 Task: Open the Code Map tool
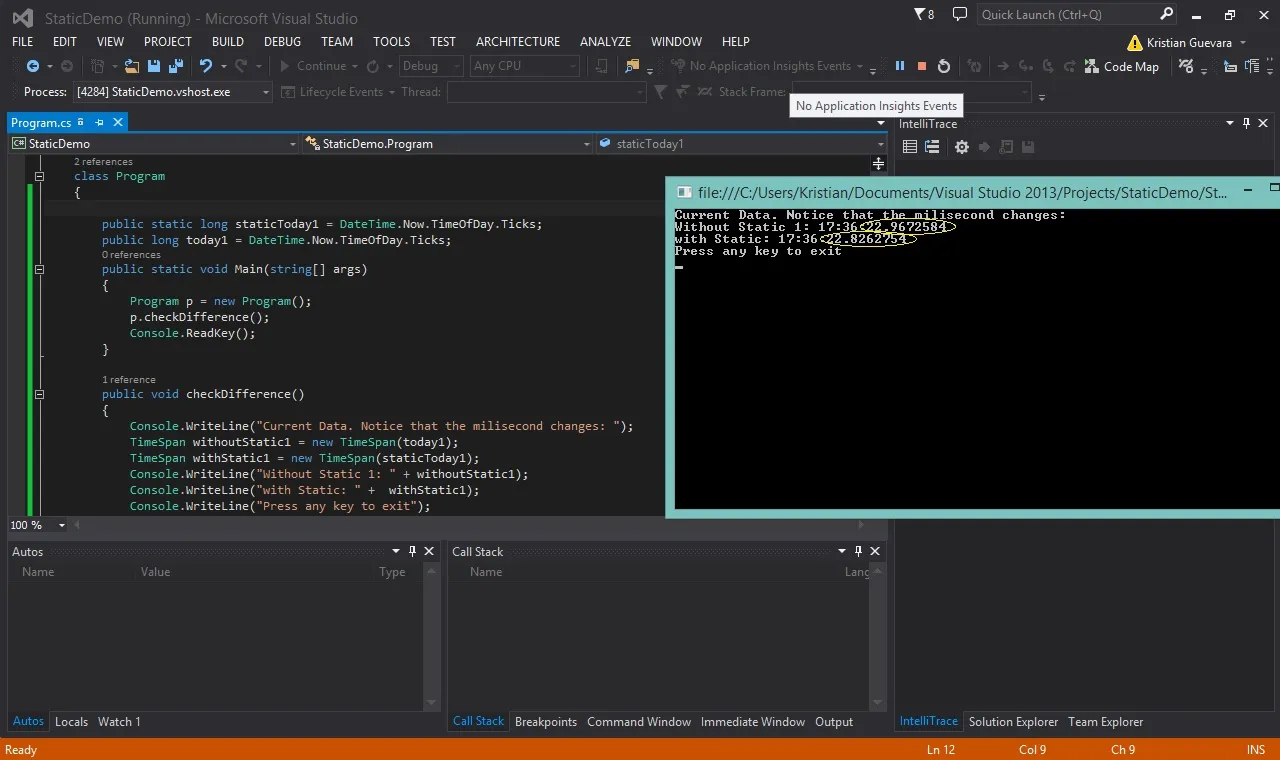[x=1122, y=66]
